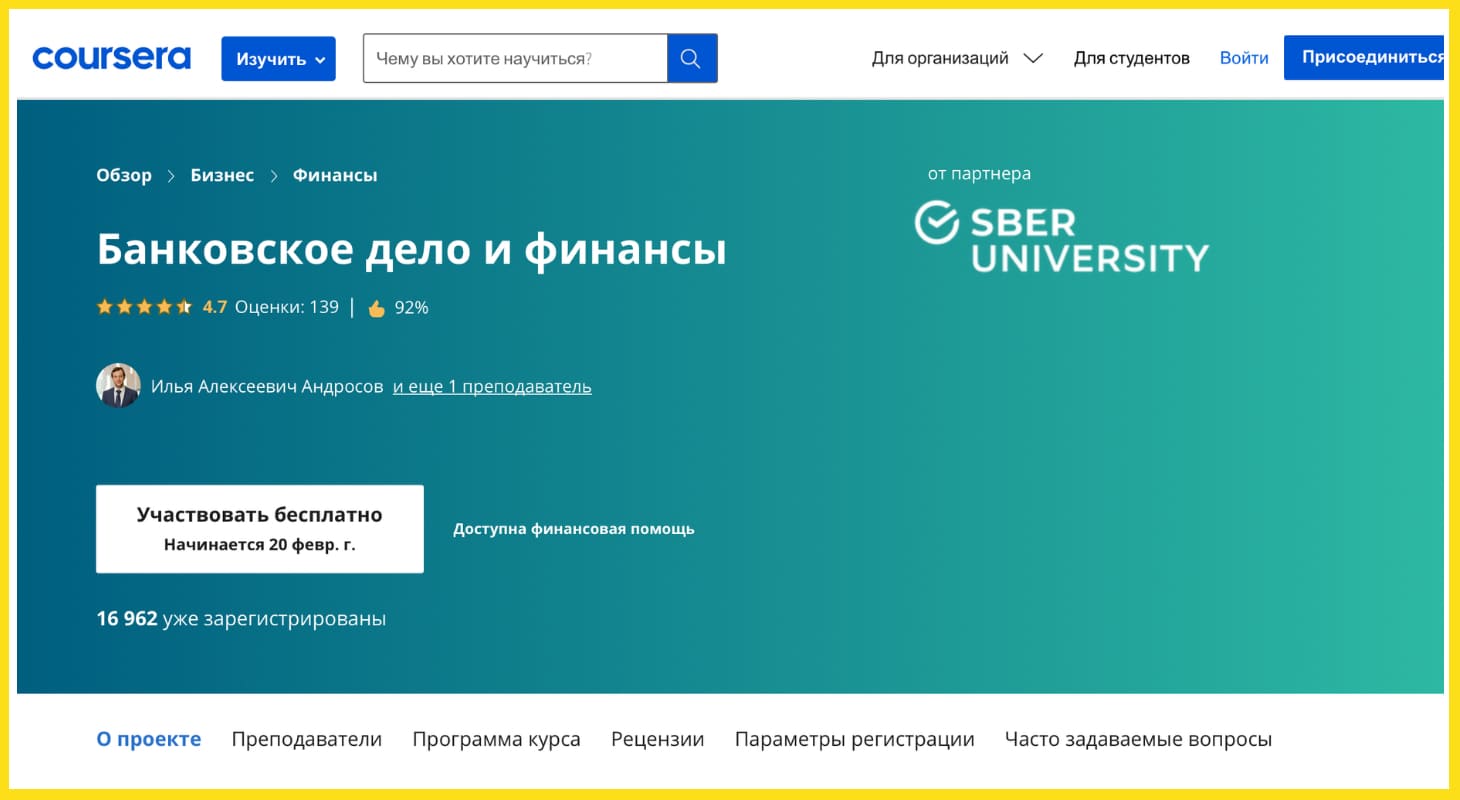
Task: Open instructor Илья Алексеевич Андросов
Action: 267,386
